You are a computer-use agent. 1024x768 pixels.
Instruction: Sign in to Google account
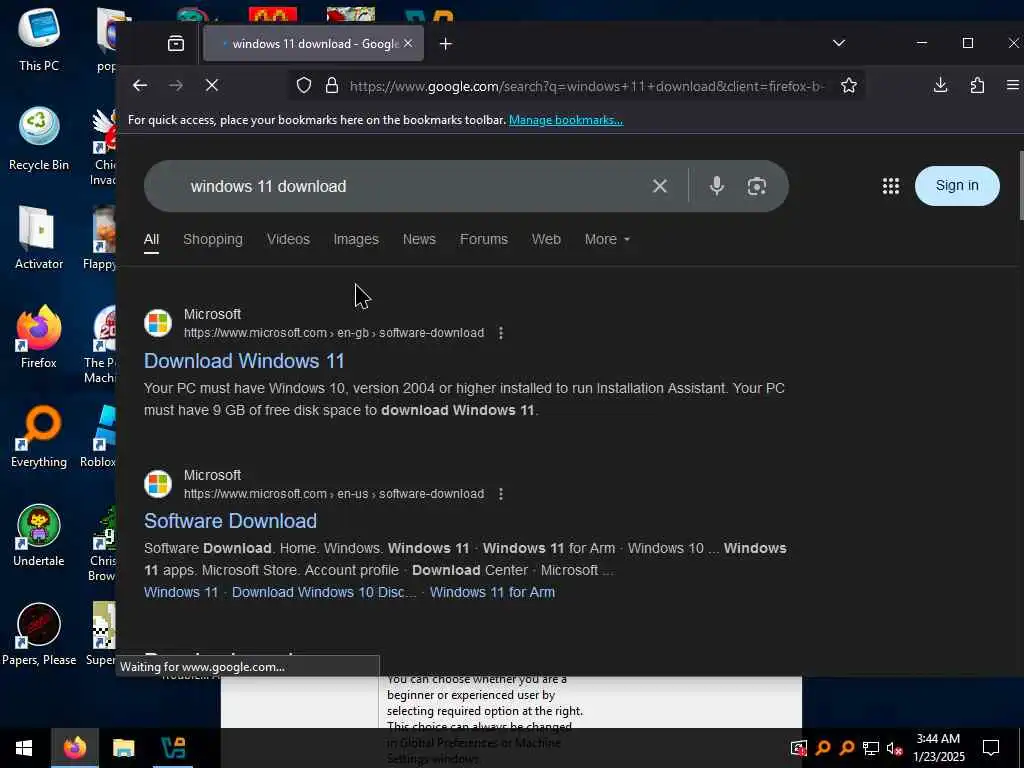(x=957, y=185)
